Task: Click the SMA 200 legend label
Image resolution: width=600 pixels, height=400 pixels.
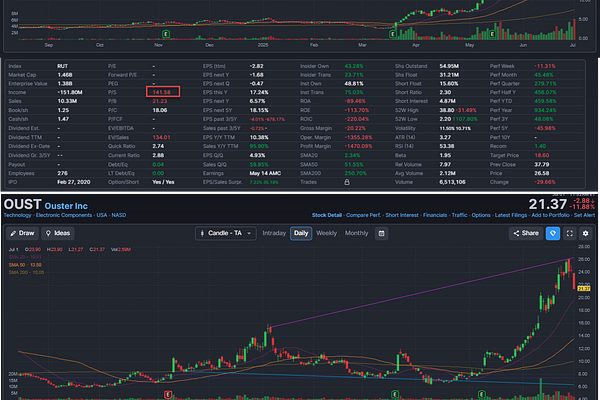Action: (26, 273)
